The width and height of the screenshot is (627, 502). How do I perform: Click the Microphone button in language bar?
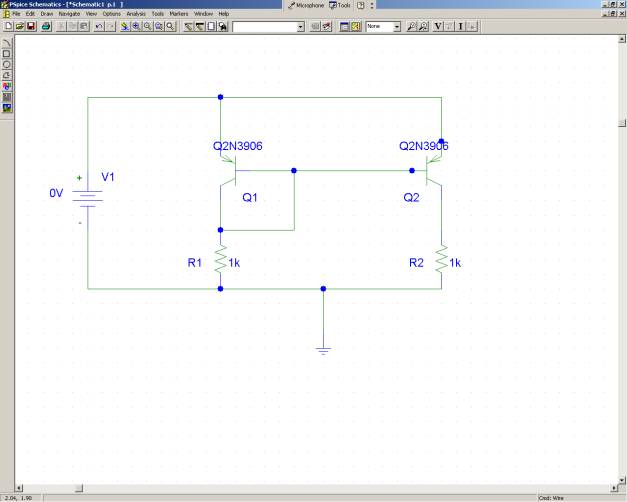tap(309, 5)
